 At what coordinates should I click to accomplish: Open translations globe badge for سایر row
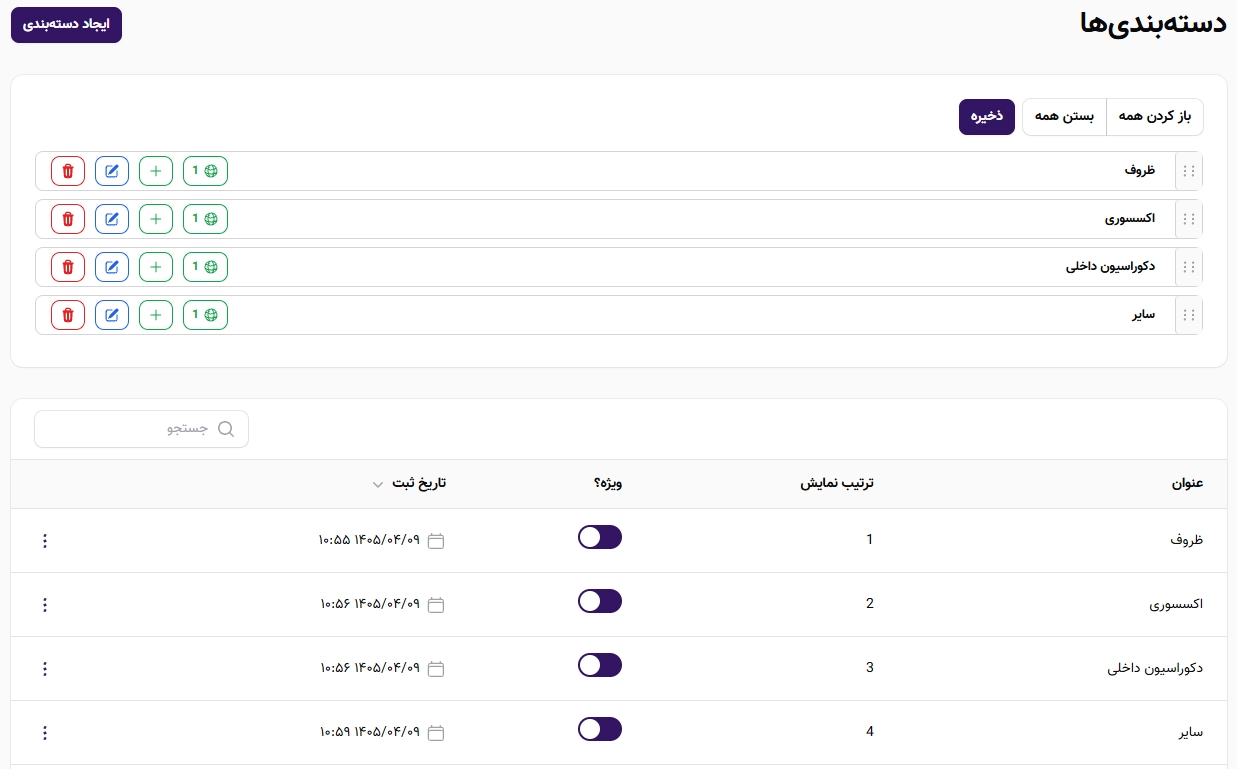pos(205,315)
